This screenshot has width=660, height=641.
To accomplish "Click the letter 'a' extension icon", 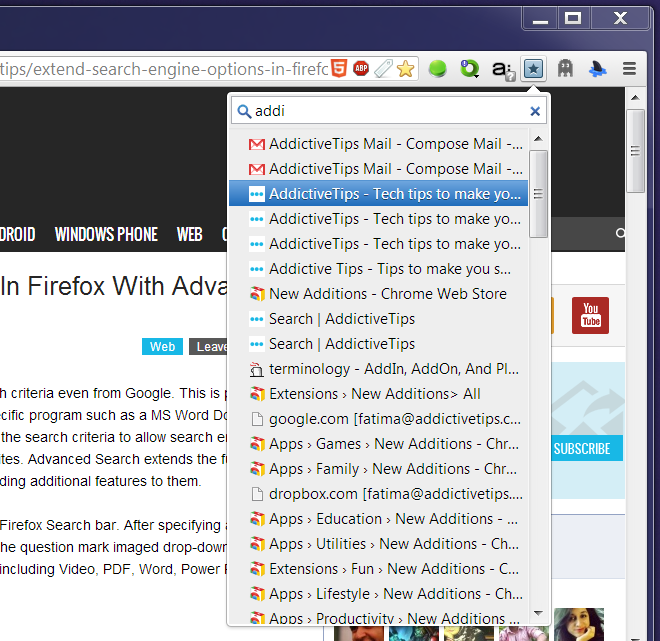I will [x=503, y=70].
